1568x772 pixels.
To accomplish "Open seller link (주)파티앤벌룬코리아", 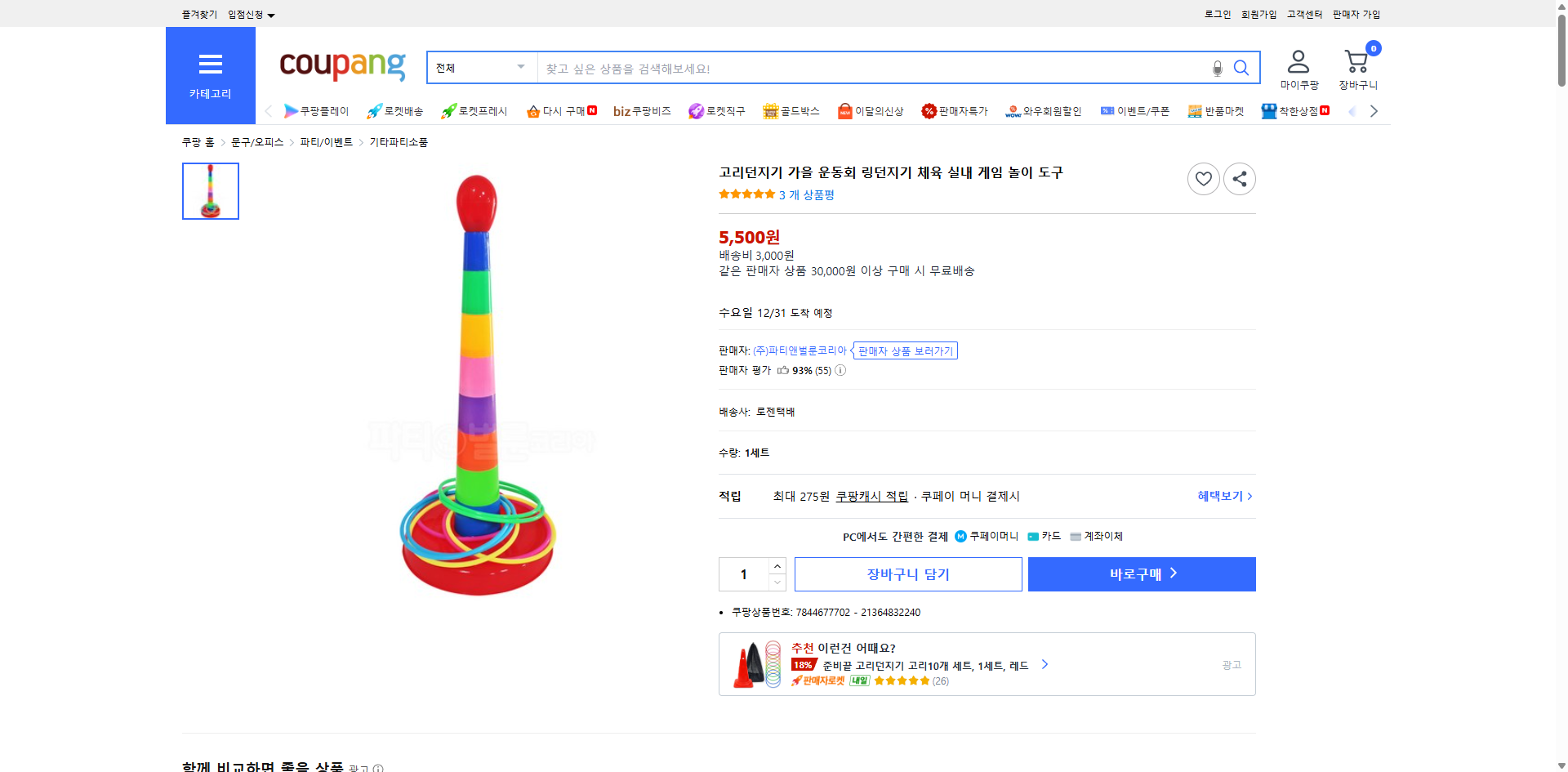I will 799,350.
